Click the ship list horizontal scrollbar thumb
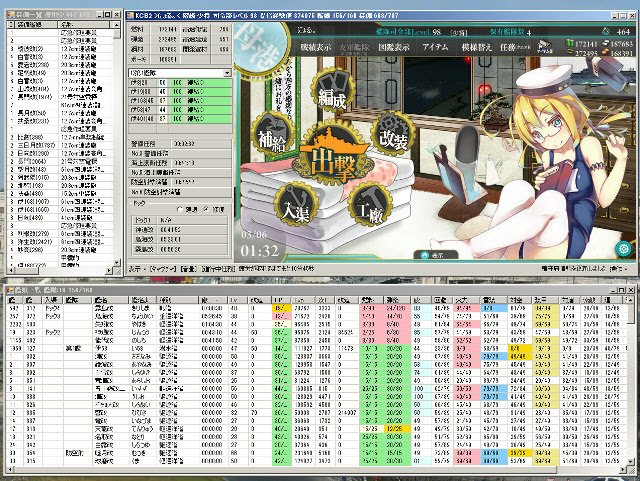This screenshot has height=481, width=640. point(286,470)
